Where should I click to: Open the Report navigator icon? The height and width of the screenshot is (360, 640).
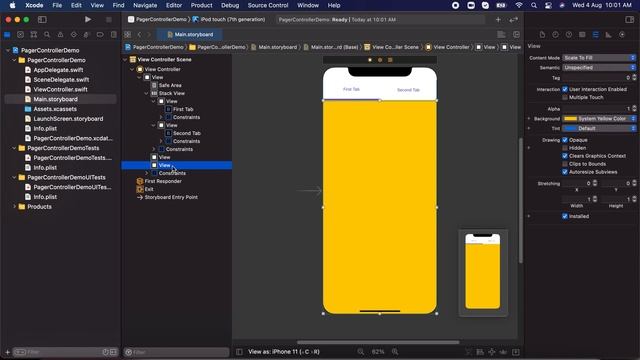click(113, 35)
